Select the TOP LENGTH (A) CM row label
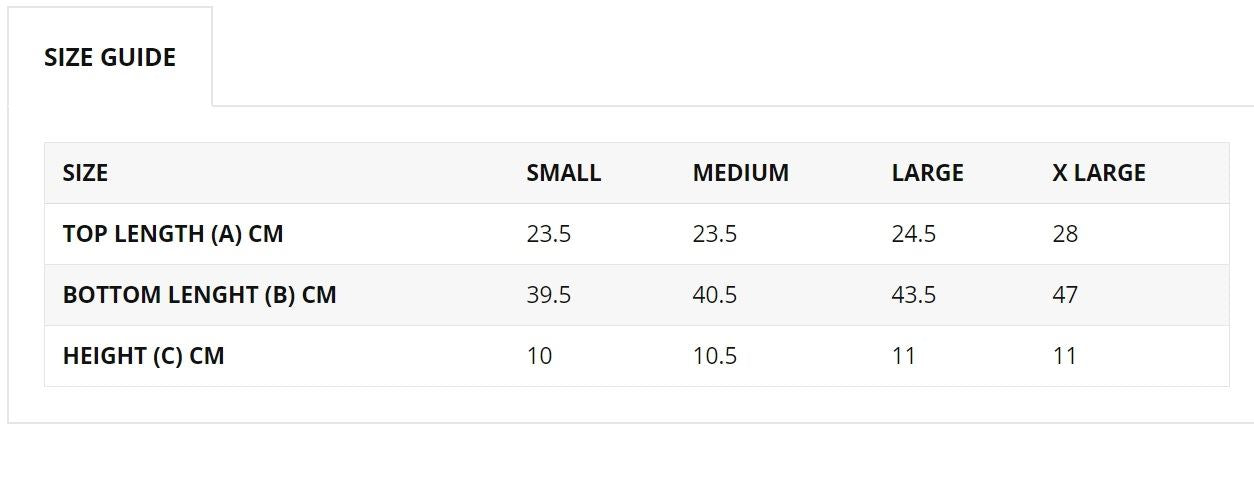The image size is (1254, 502). click(173, 234)
